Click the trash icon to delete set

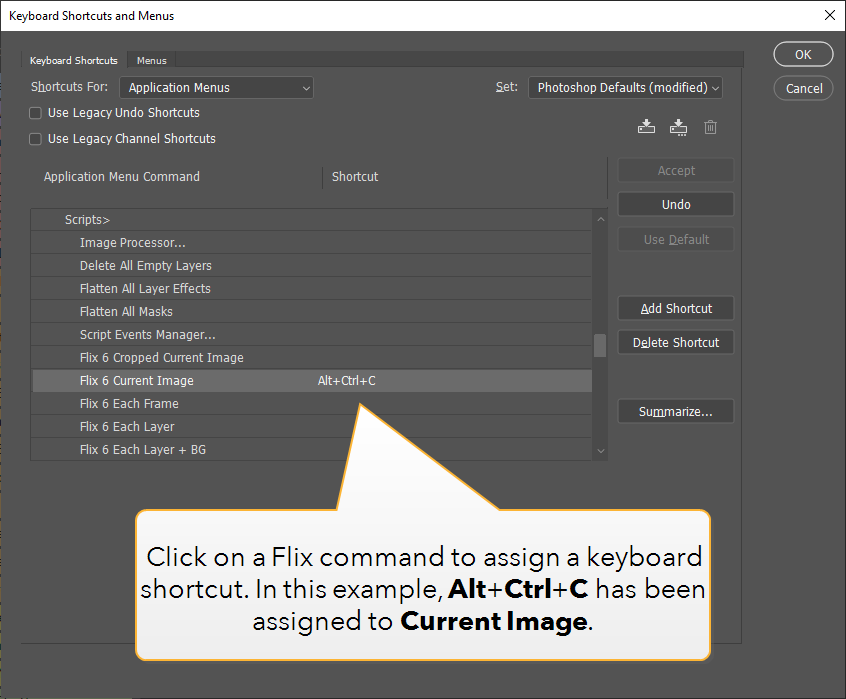click(710, 127)
